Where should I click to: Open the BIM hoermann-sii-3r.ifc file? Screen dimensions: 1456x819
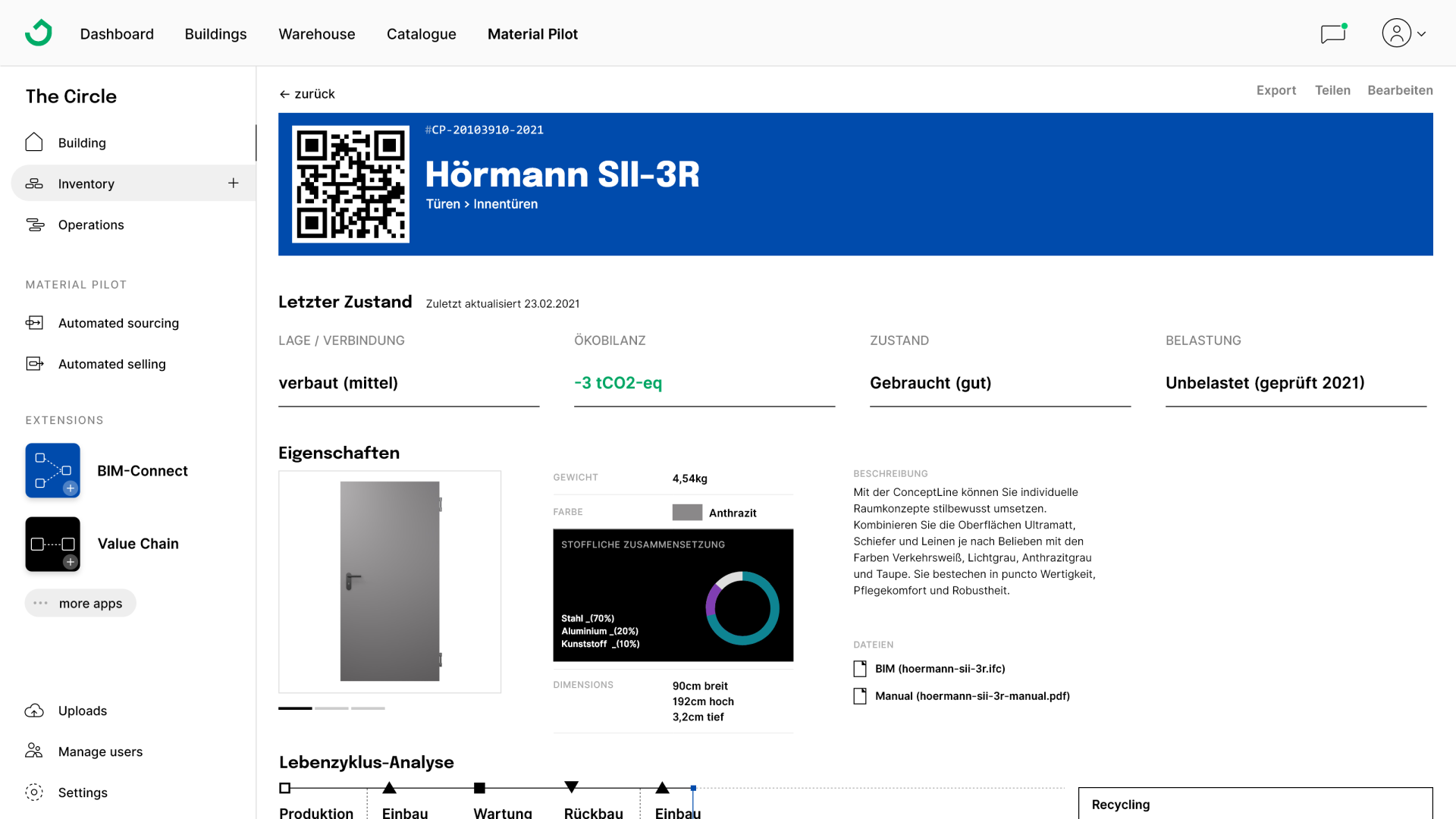[x=940, y=669]
